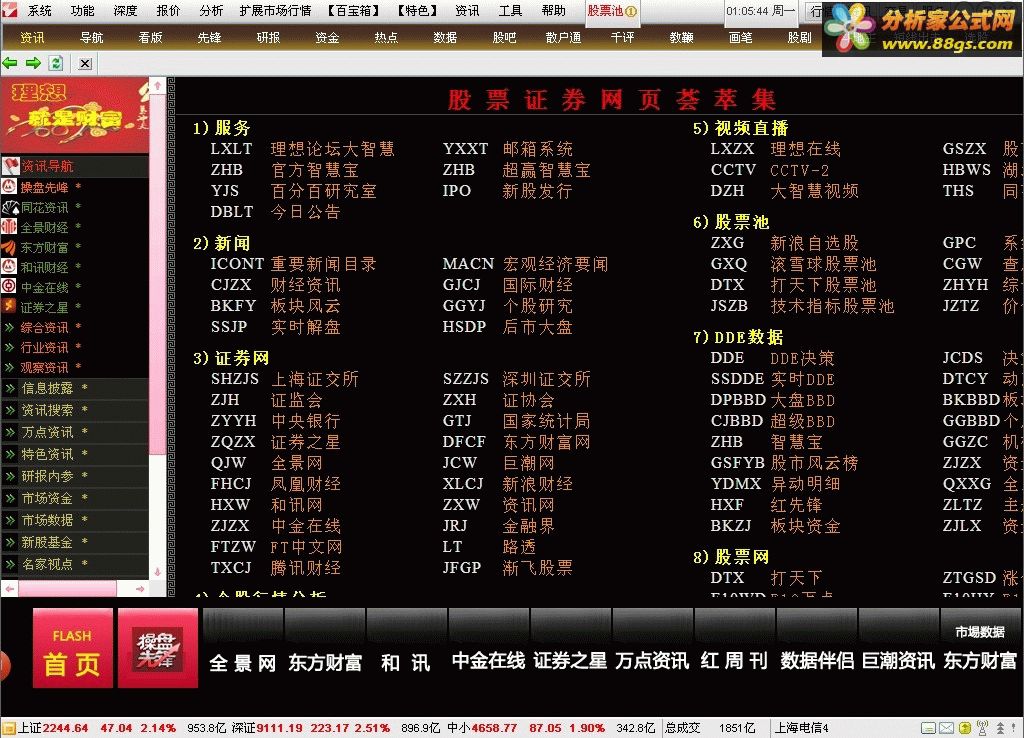1024x738 pixels.
Task: Switch to the 散户通 tab
Action: point(563,38)
